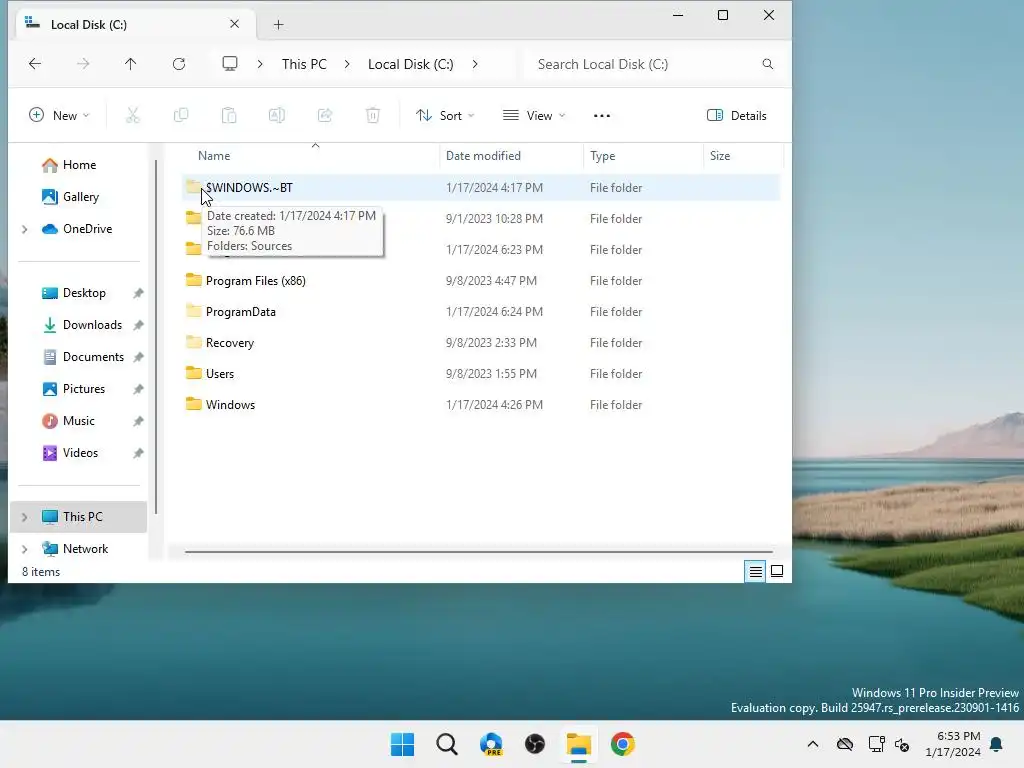Screen dimensions: 1024x768
Task: Open pinned Pictures folder
Action: click(79, 389)
